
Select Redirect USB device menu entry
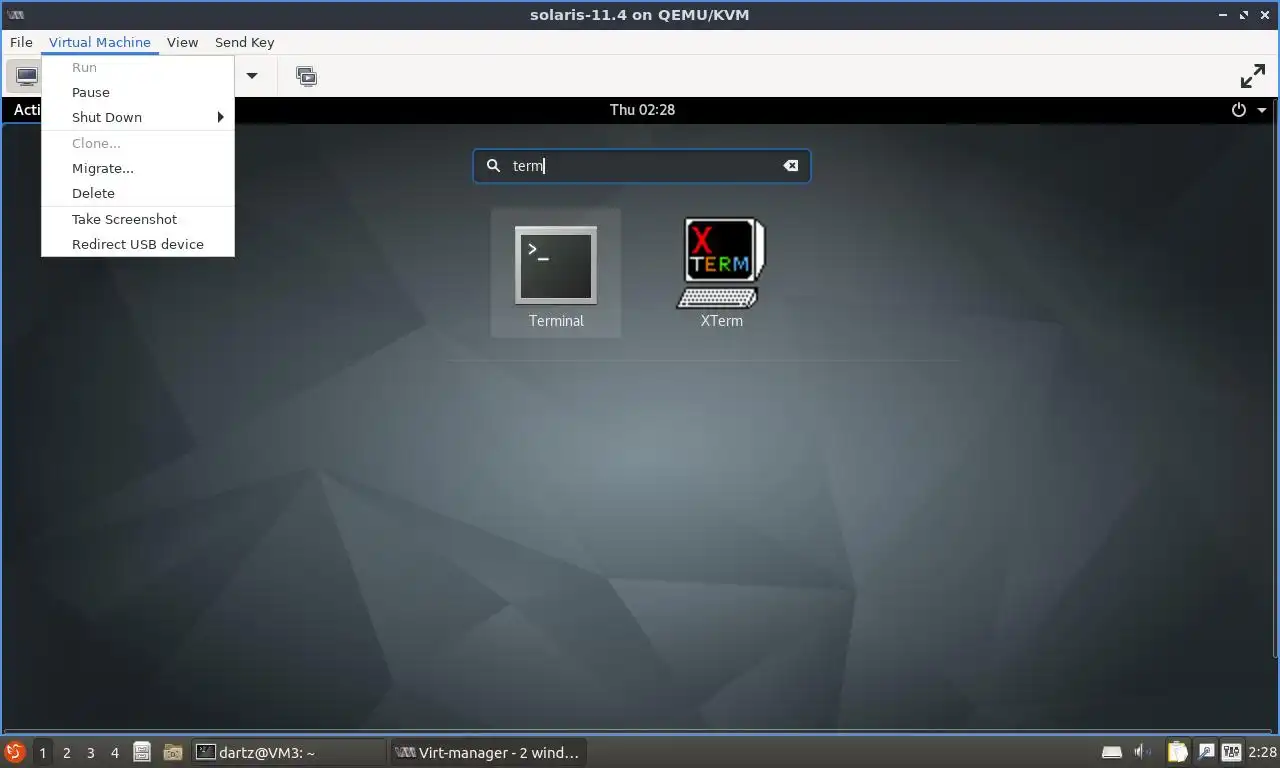(138, 244)
